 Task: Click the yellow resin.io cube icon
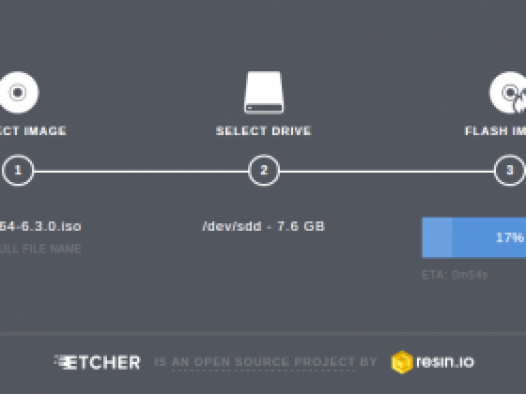tap(402, 362)
